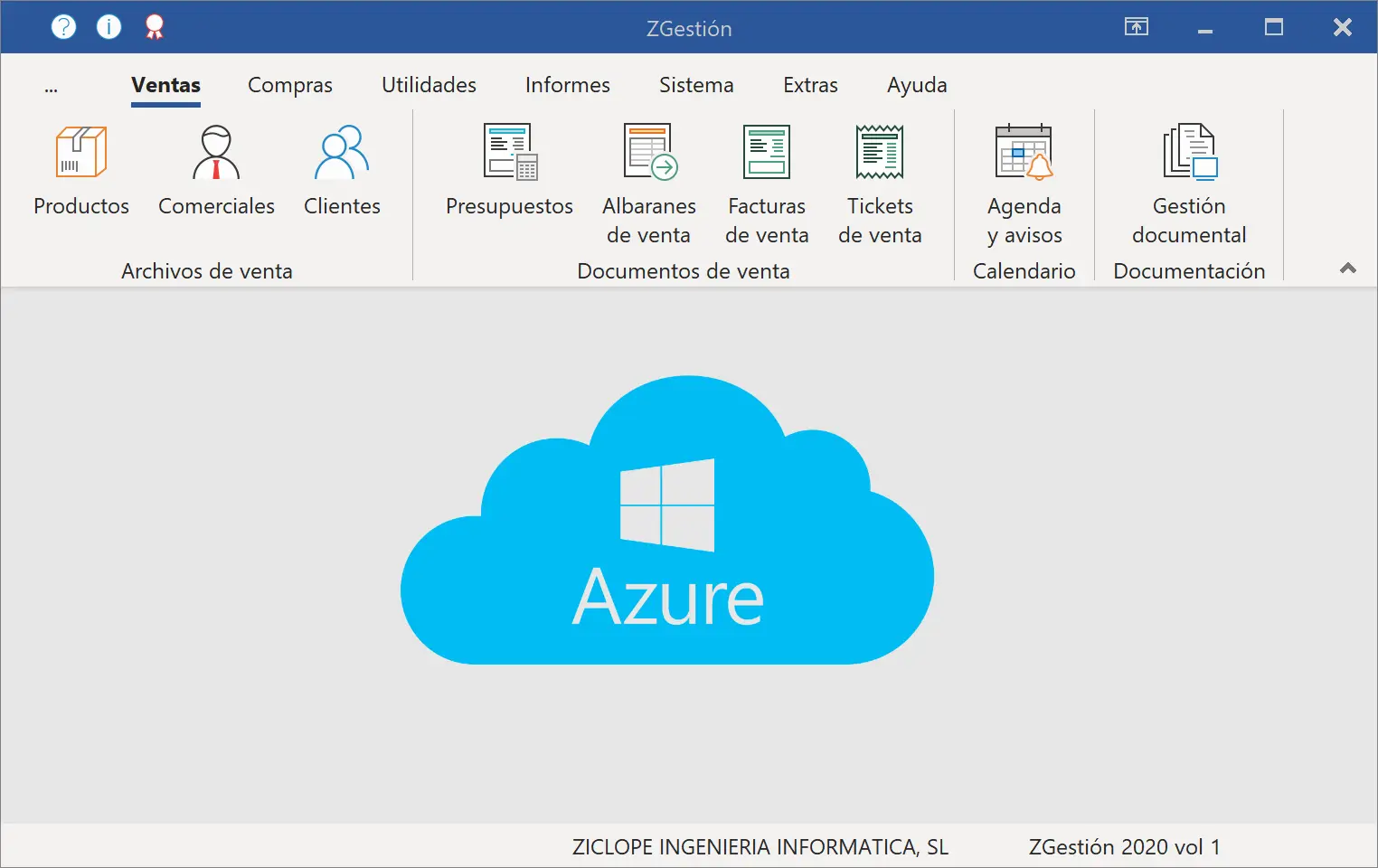Switch to the Compras tab
Screen dimensions: 1378x868
[290, 85]
